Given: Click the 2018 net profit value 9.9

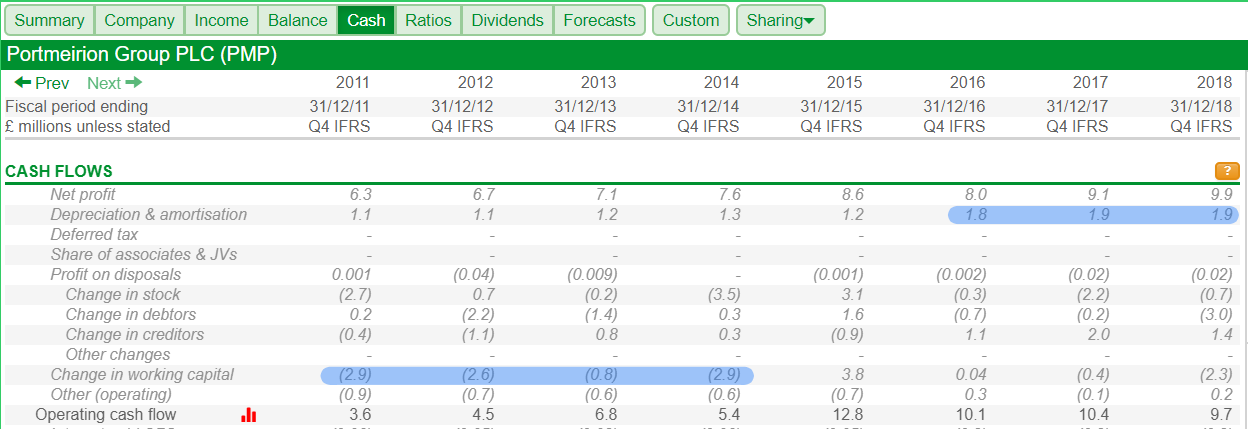Looking at the screenshot, I should click(x=1221, y=194).
